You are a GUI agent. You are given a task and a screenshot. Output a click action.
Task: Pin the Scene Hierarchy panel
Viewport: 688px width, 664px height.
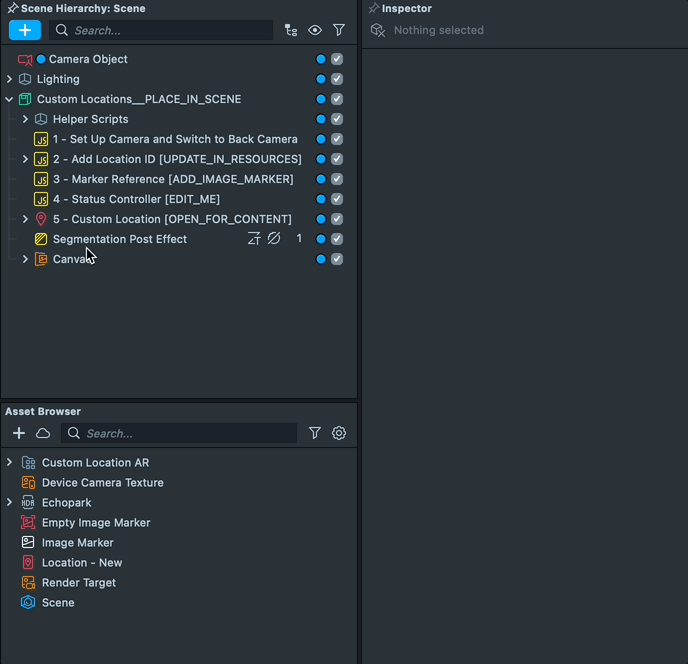[13, 8]
